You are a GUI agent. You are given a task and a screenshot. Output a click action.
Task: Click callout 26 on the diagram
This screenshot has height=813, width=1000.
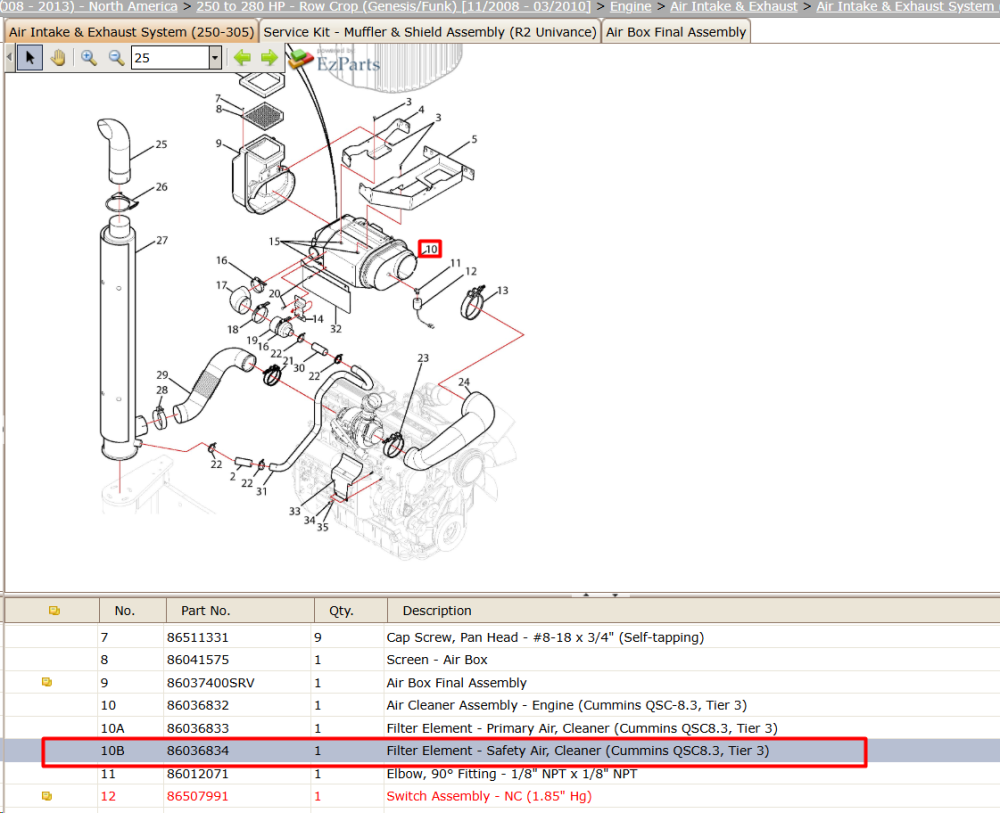[161, 187]
